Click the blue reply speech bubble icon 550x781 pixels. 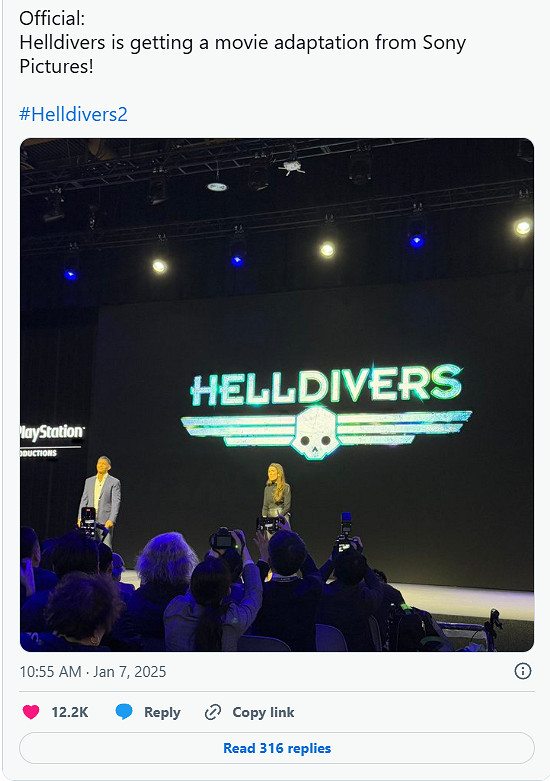click(x=124, y=712)
